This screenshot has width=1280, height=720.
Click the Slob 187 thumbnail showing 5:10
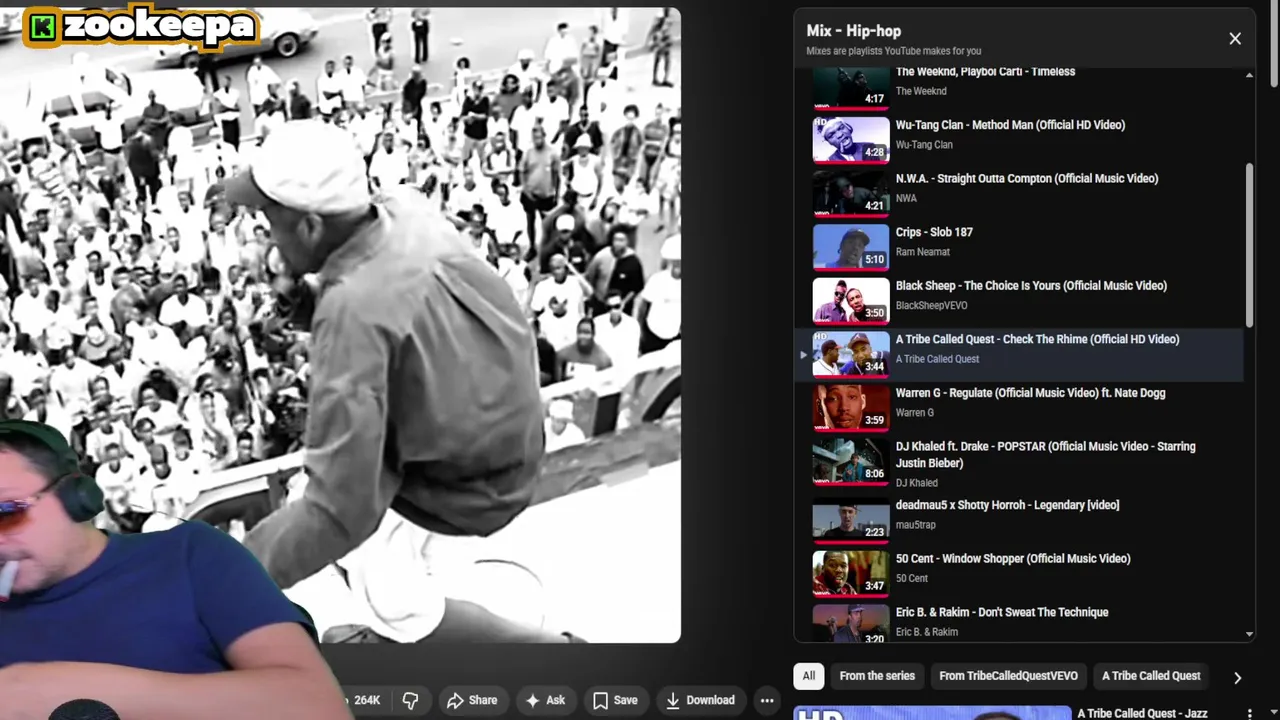click(x=851, y=246)
